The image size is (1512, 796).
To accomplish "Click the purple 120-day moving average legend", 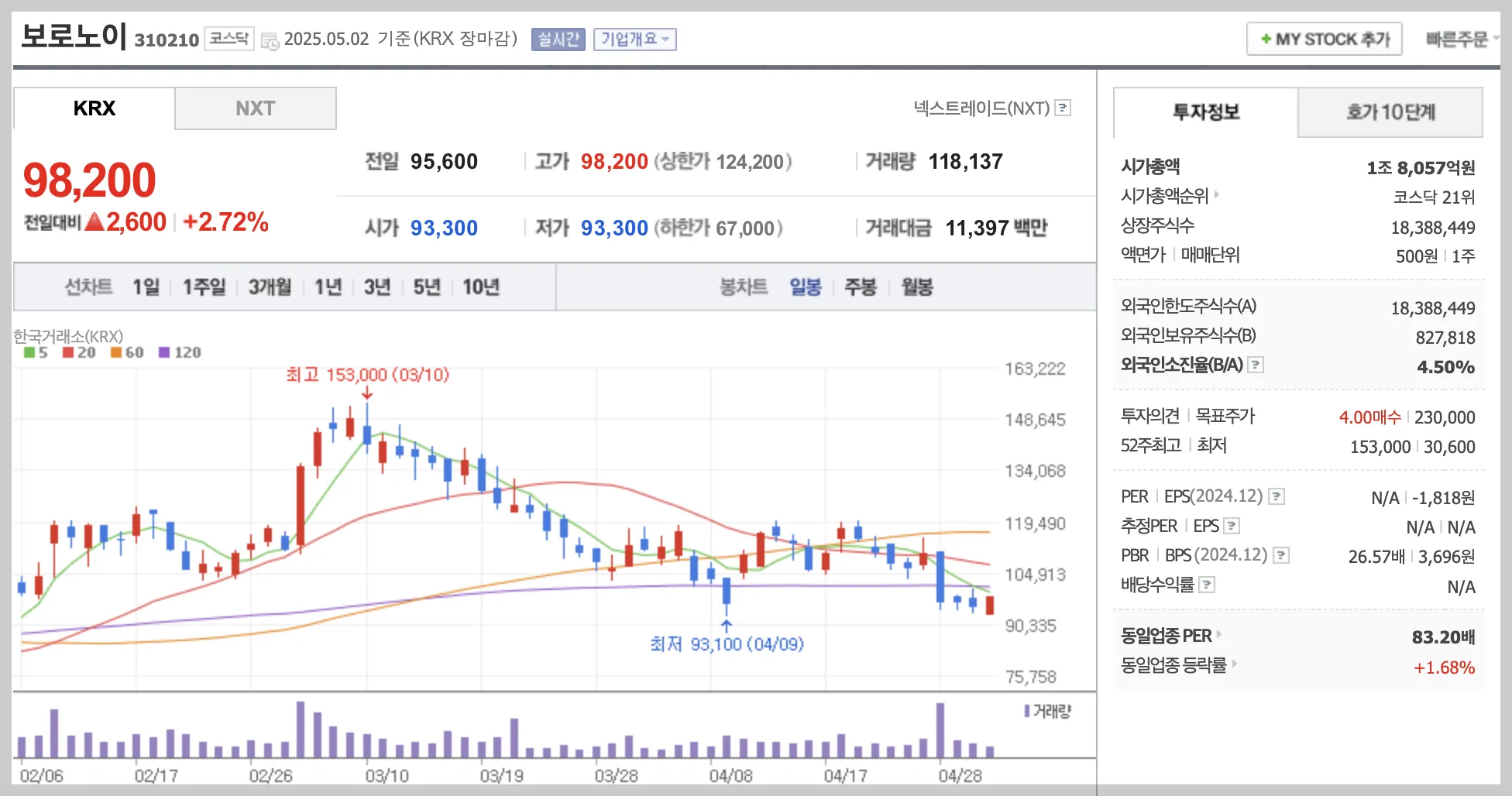I will 180,352.
